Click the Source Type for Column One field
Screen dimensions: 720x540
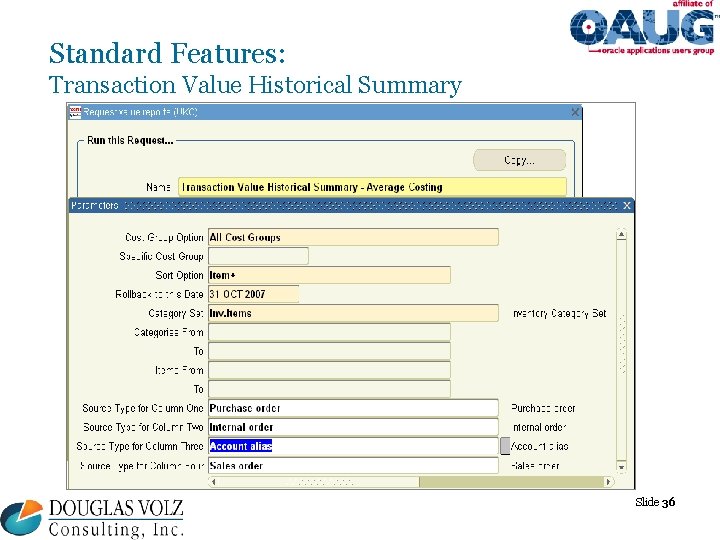point(353,408)
